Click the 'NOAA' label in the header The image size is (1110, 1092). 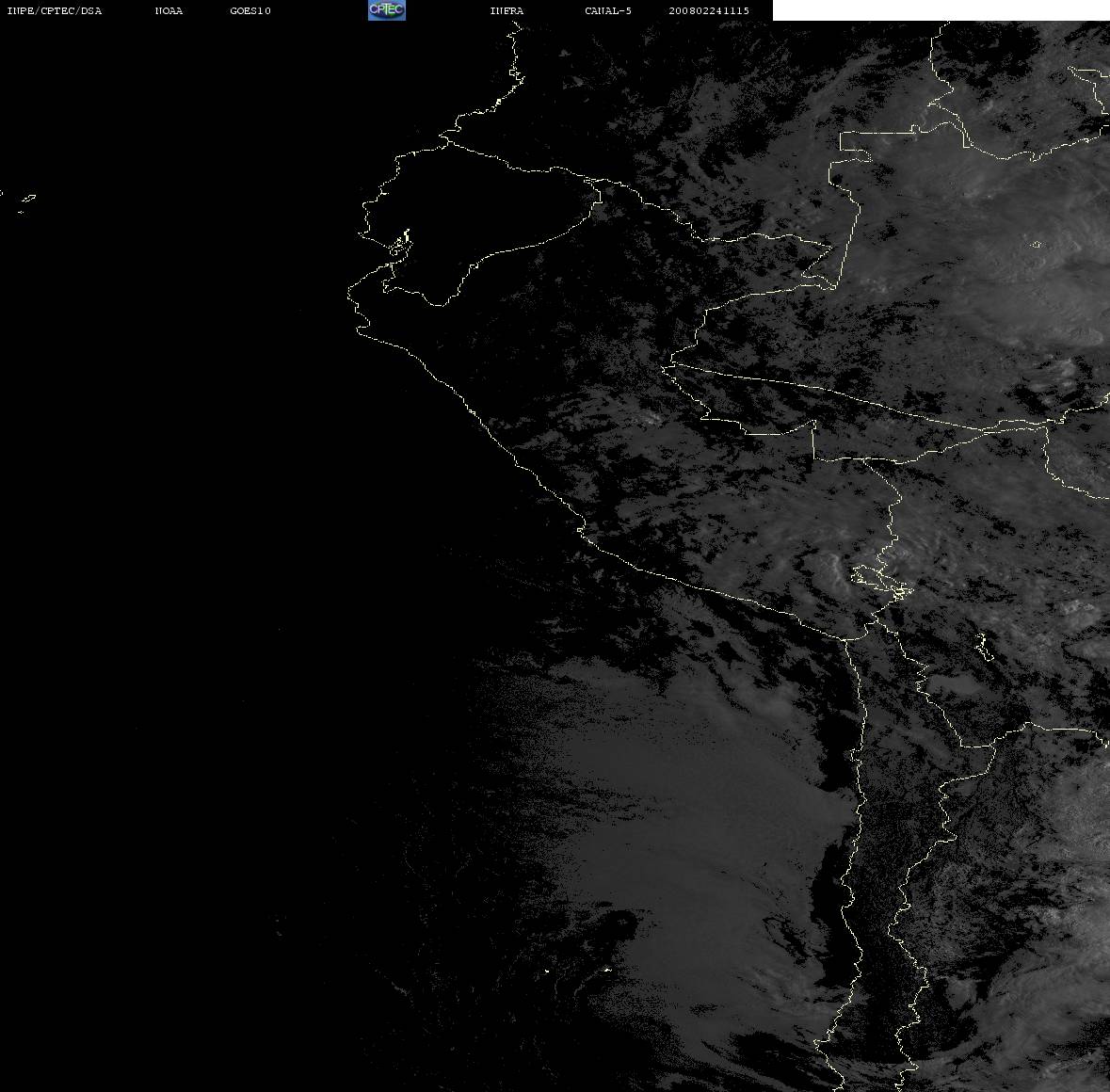point(169,10)
